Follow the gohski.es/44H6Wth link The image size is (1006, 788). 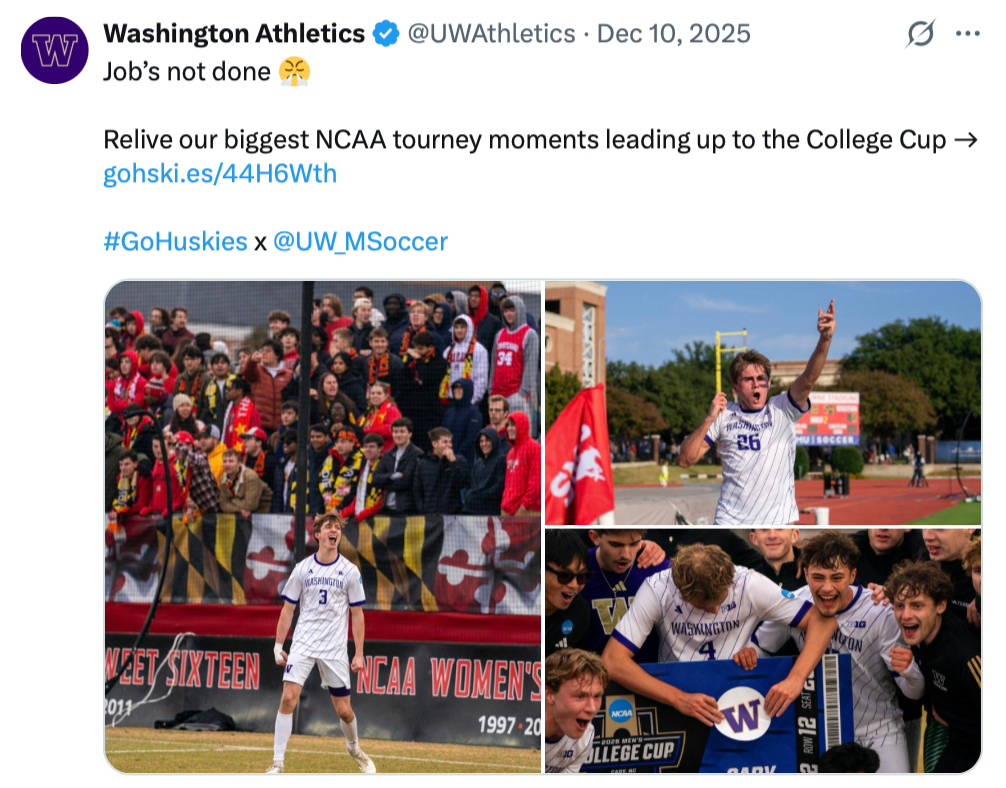[220, 174]
